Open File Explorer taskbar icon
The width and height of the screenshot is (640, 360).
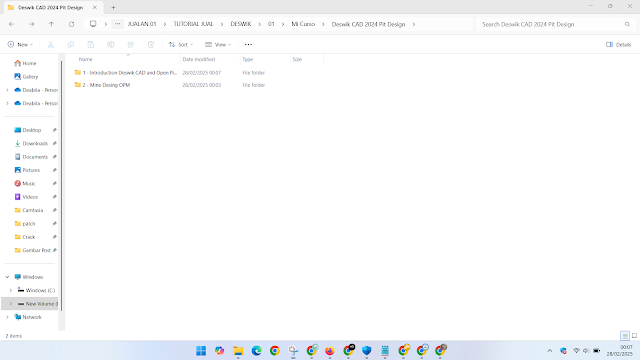[238, 351]
